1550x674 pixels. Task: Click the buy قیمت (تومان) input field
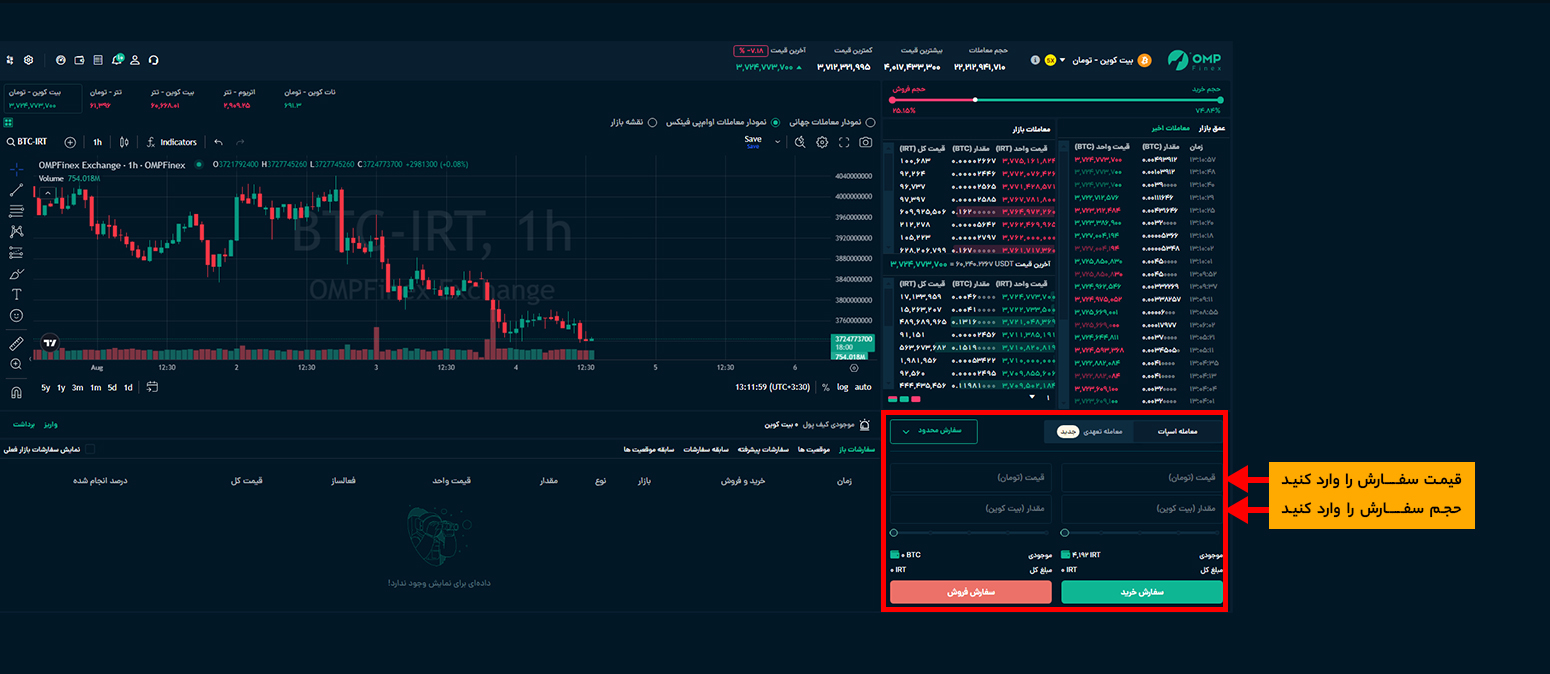point(1142,478)
